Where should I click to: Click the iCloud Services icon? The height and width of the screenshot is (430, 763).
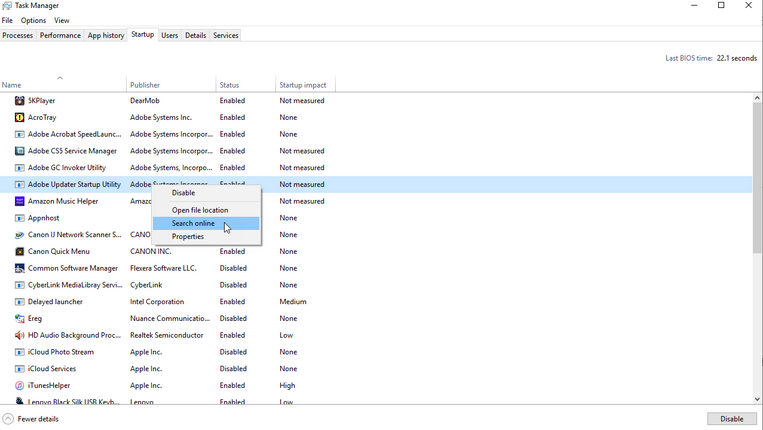(x=19, y=369)
